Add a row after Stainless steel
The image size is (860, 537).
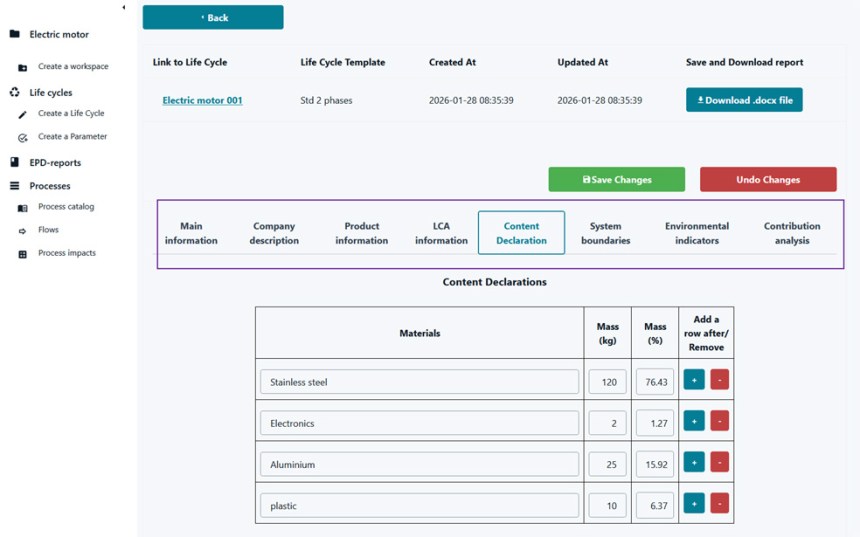coord(694,380)
